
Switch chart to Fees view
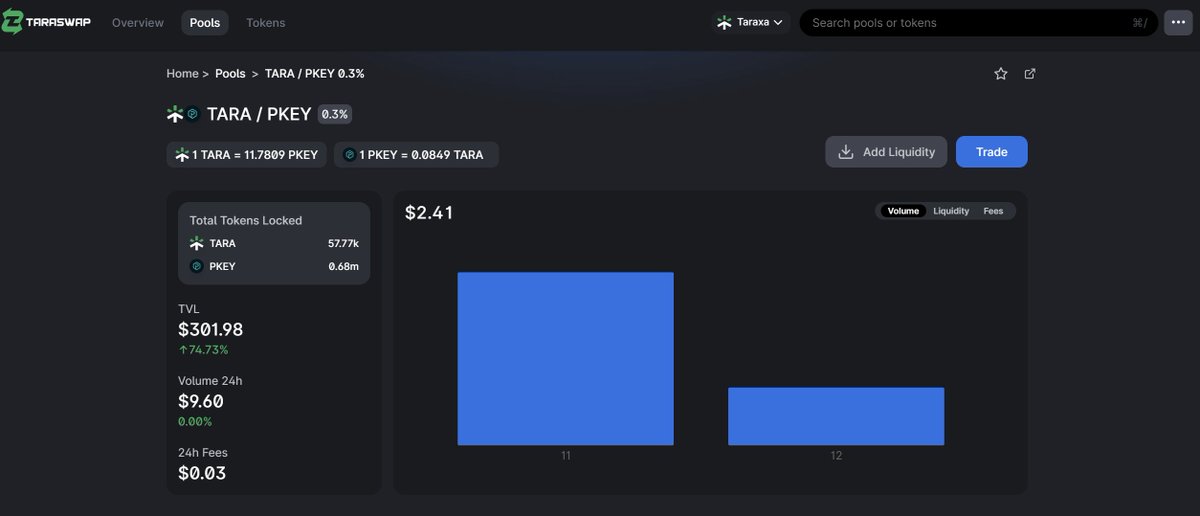point(993,211)
